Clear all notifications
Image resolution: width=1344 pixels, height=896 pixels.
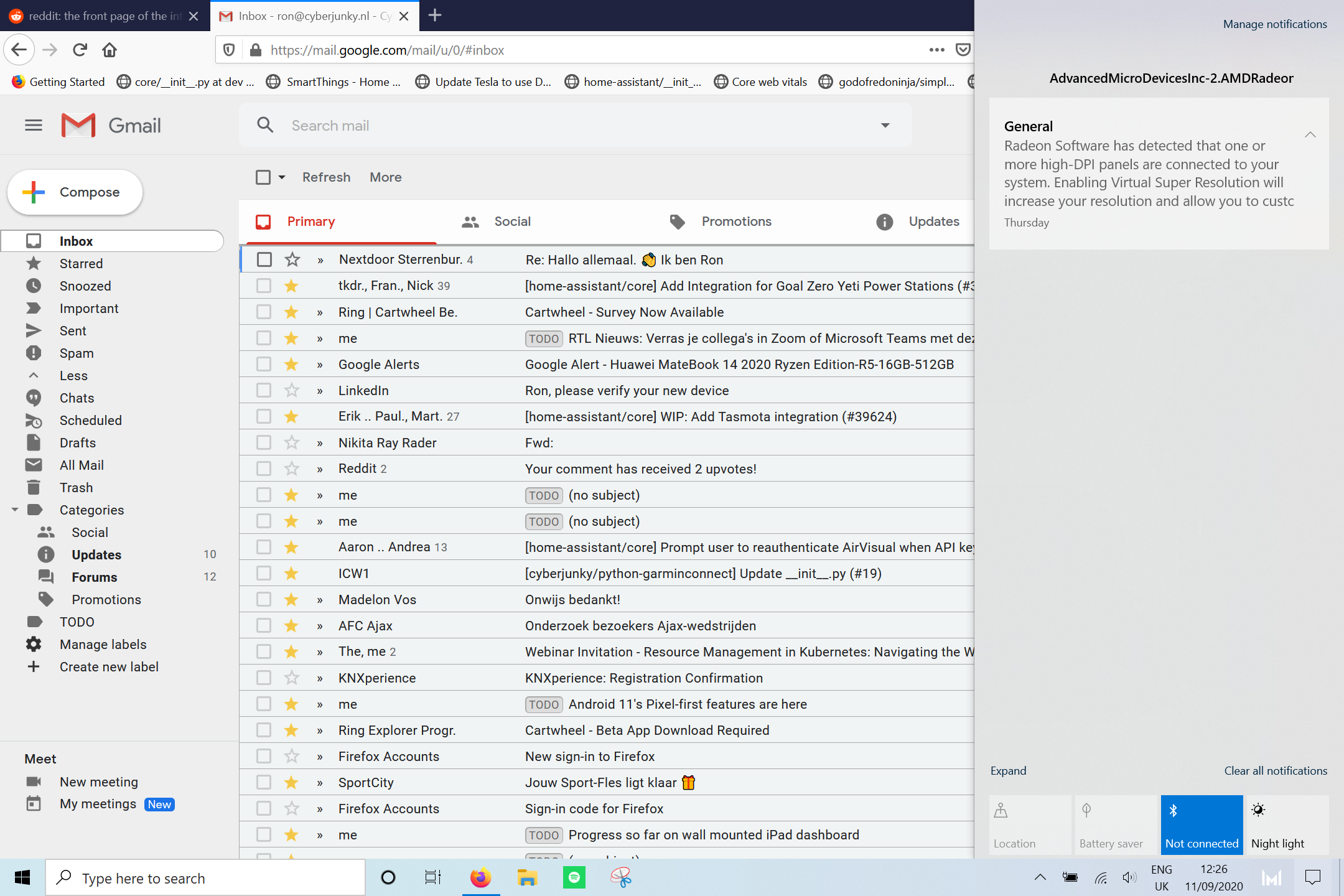(1276, 771)
